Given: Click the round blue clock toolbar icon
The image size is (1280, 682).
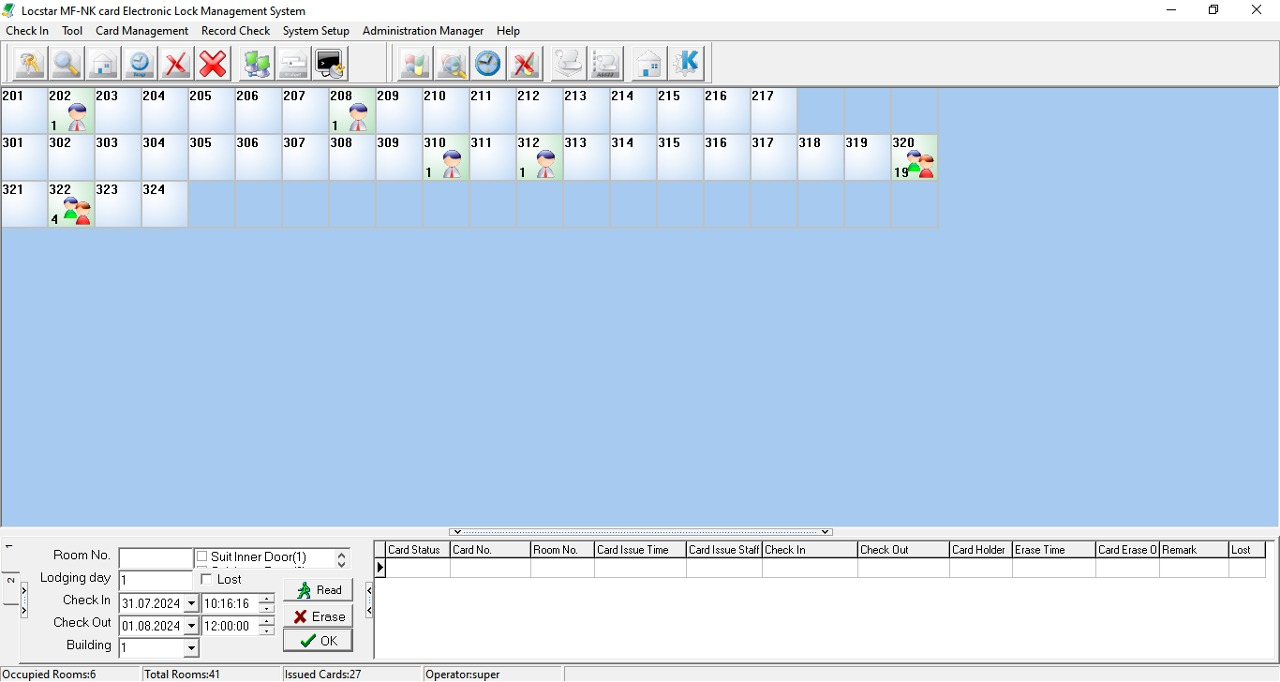Looking at the screenshot, I should (x=488, y=64).
